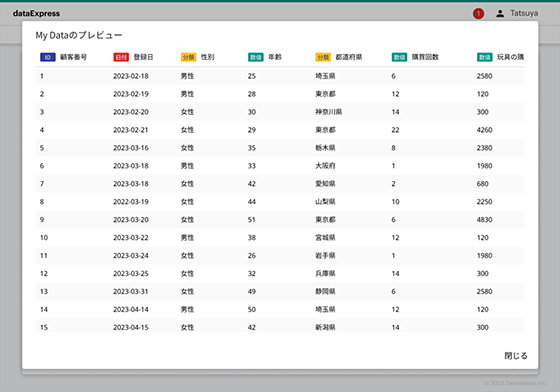Click the My Dataのプレビュー dialog title
Viewport: 560px width, 392px height.
pos(79,35)
